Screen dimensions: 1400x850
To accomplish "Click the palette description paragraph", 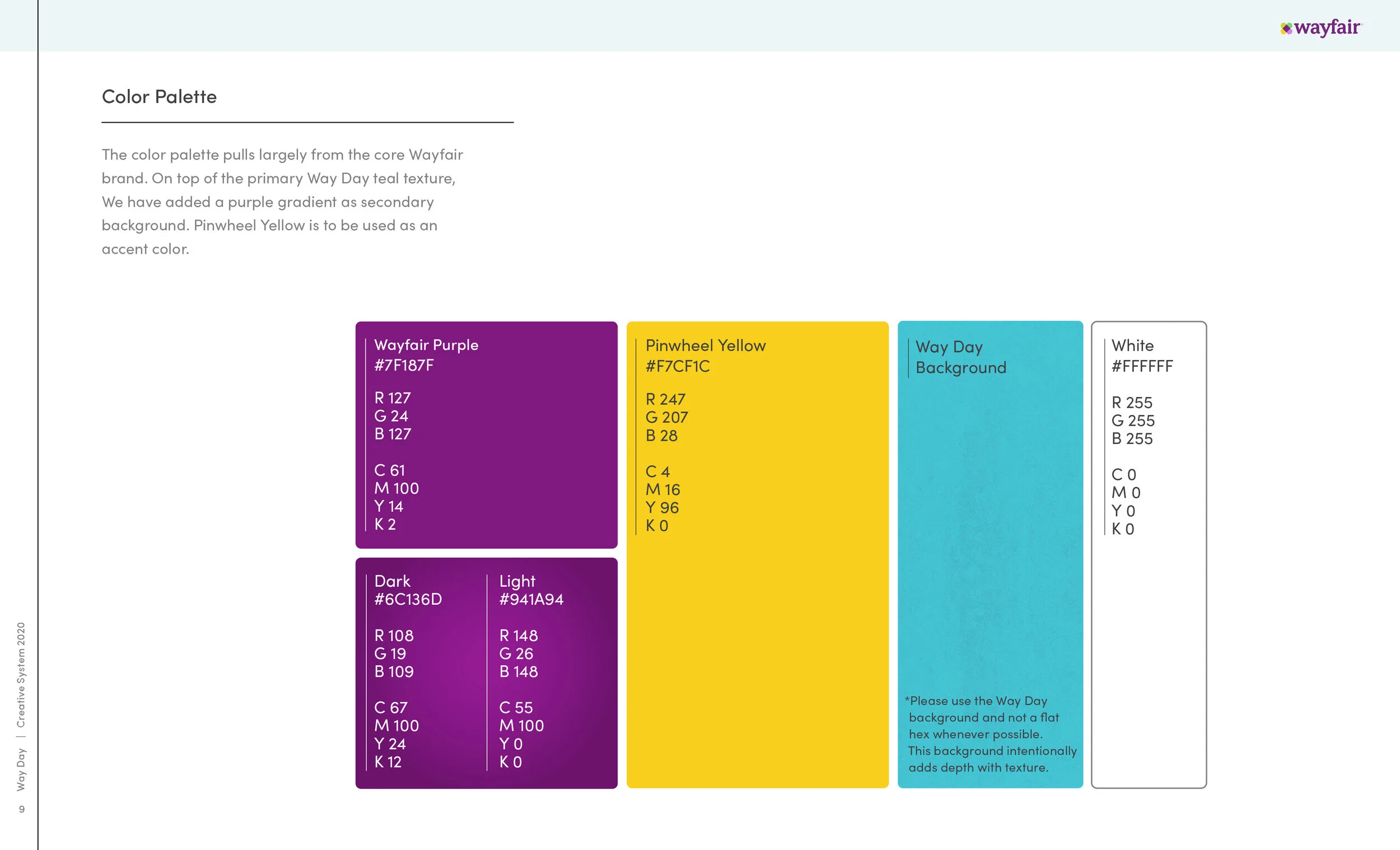I will tap(282, 202).
